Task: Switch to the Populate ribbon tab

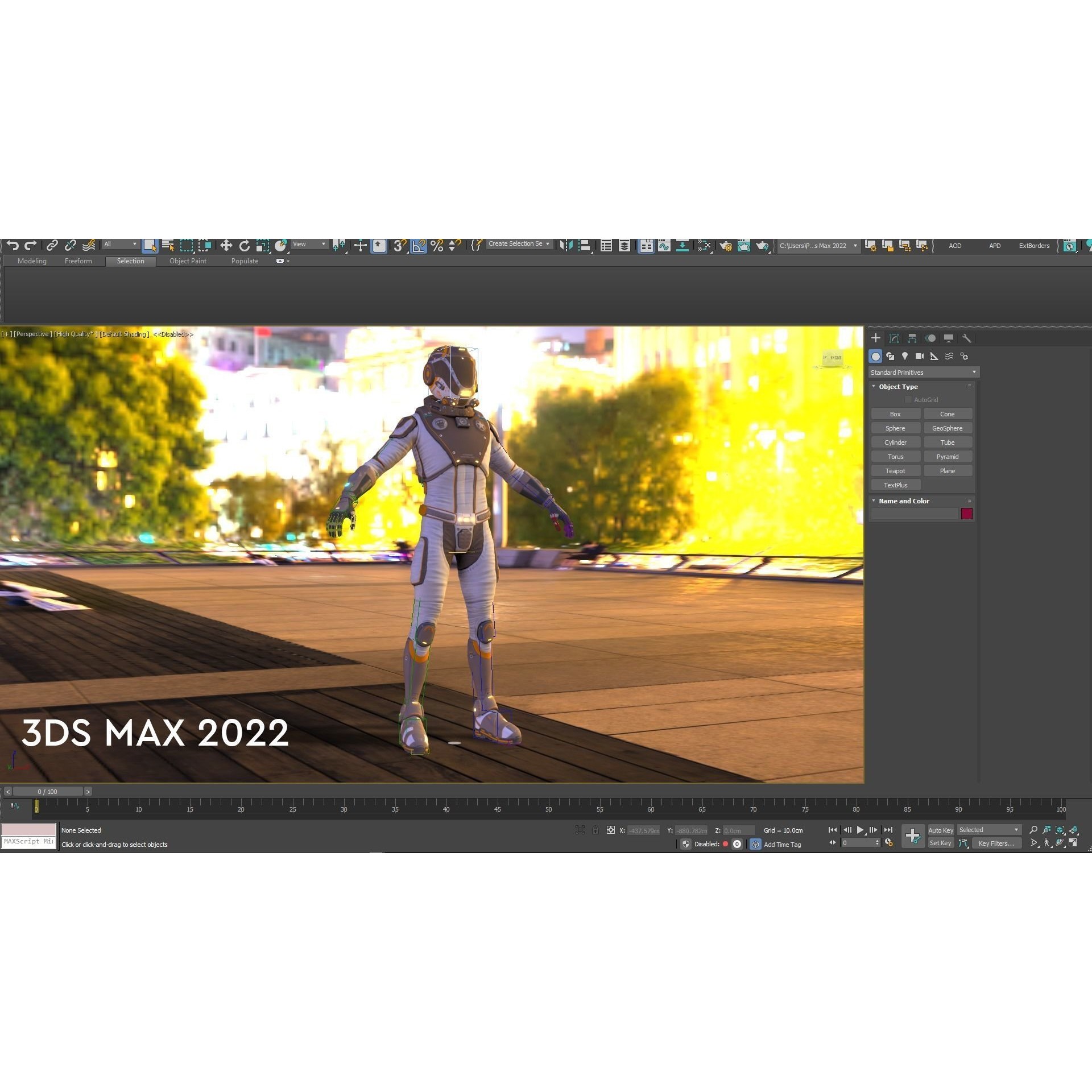Action: tap(245, 260)
